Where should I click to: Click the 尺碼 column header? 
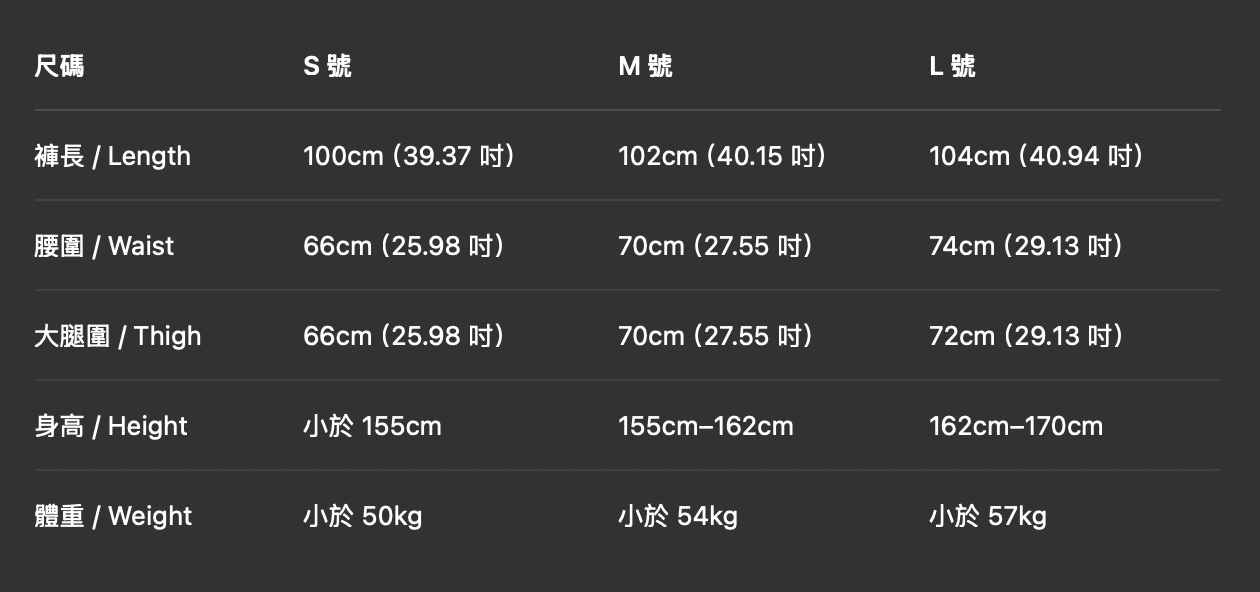pyautogui.click(x=59, y=66)
